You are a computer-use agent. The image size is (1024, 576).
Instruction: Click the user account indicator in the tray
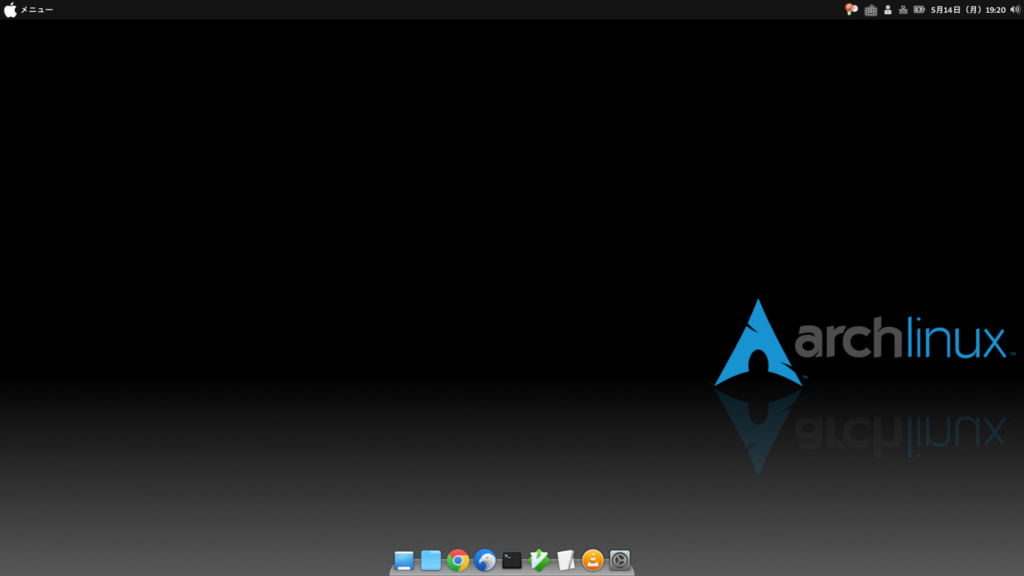click(887, 9)
